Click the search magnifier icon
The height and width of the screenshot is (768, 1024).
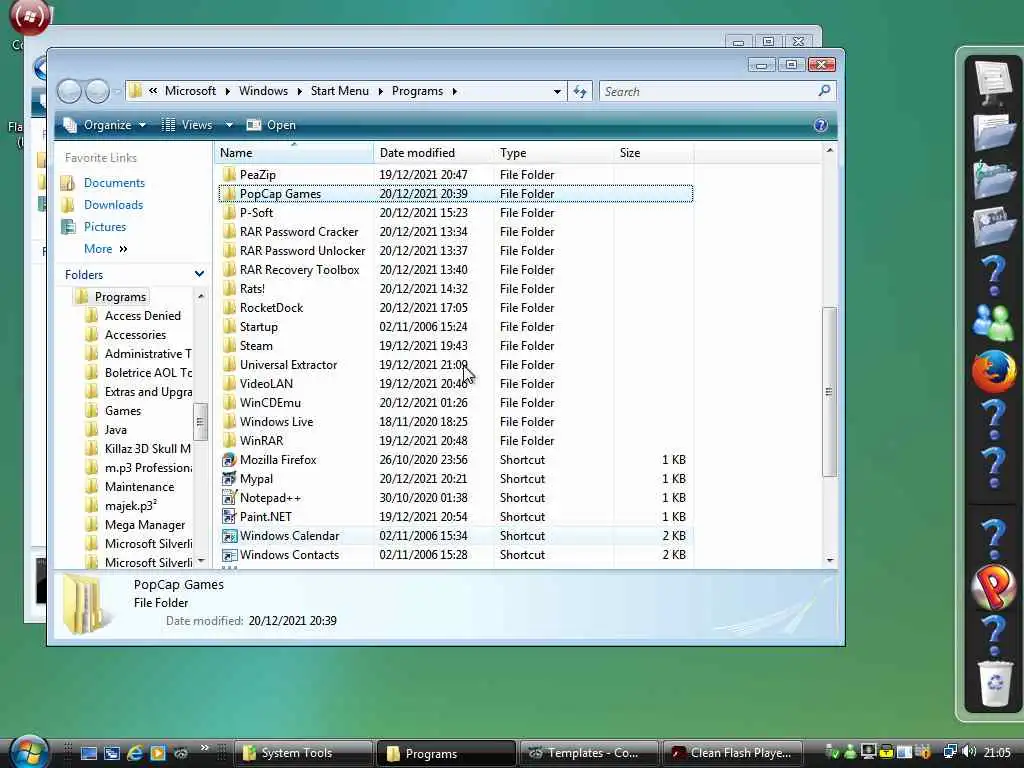[x=824, y=91]
